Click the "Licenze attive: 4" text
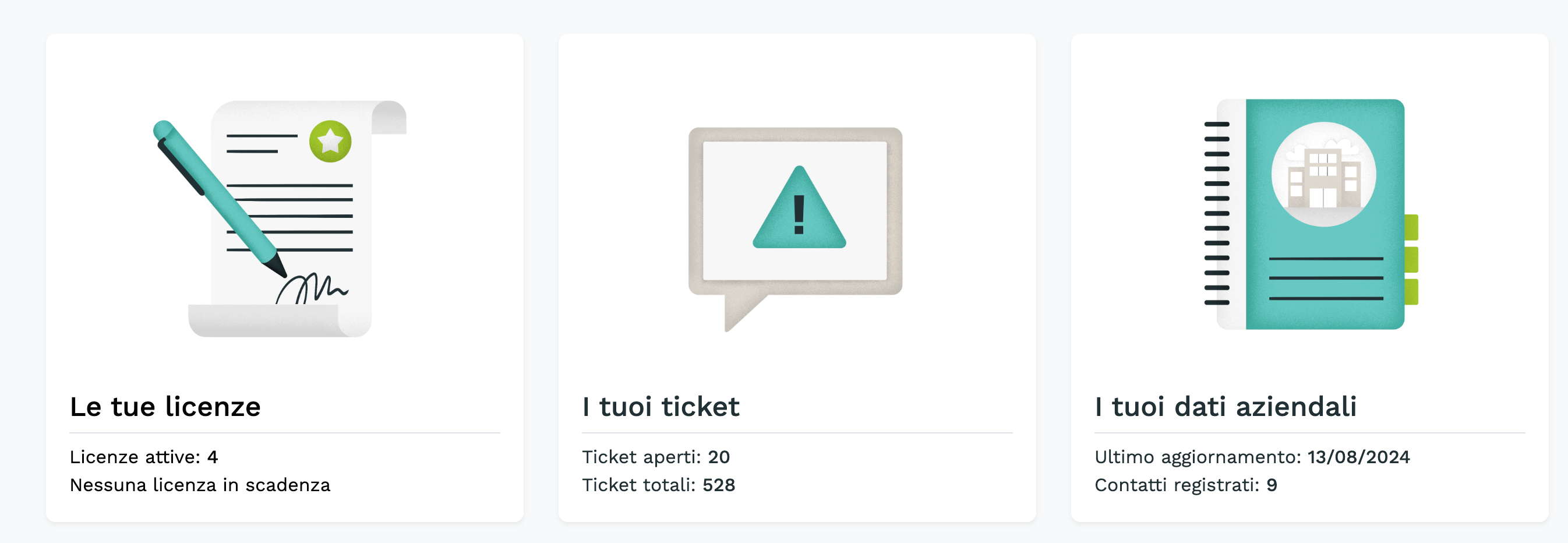The width and height of the screenshot is (1568, 543). coord(144,457)
